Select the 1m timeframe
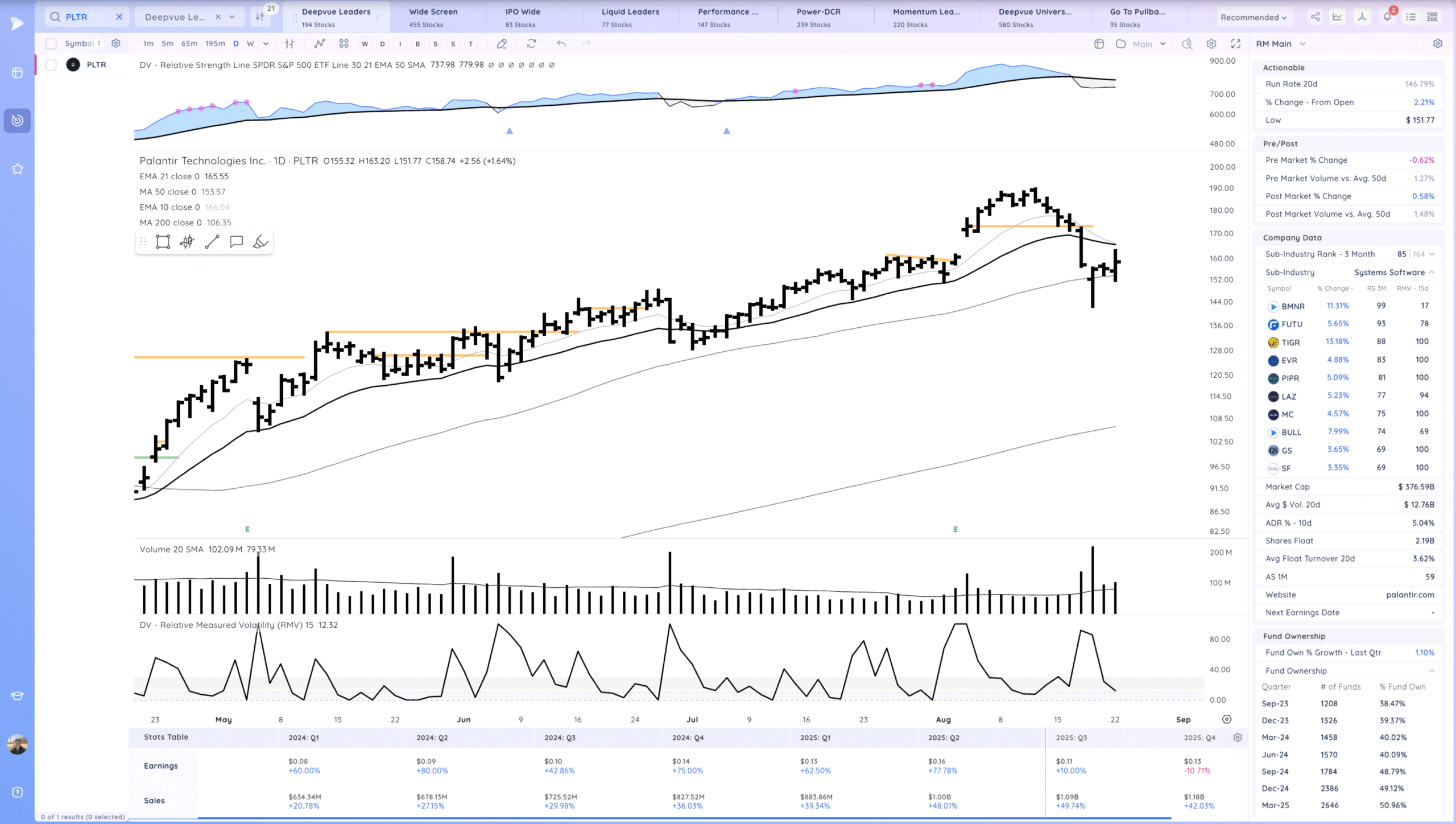 (148, 44)
